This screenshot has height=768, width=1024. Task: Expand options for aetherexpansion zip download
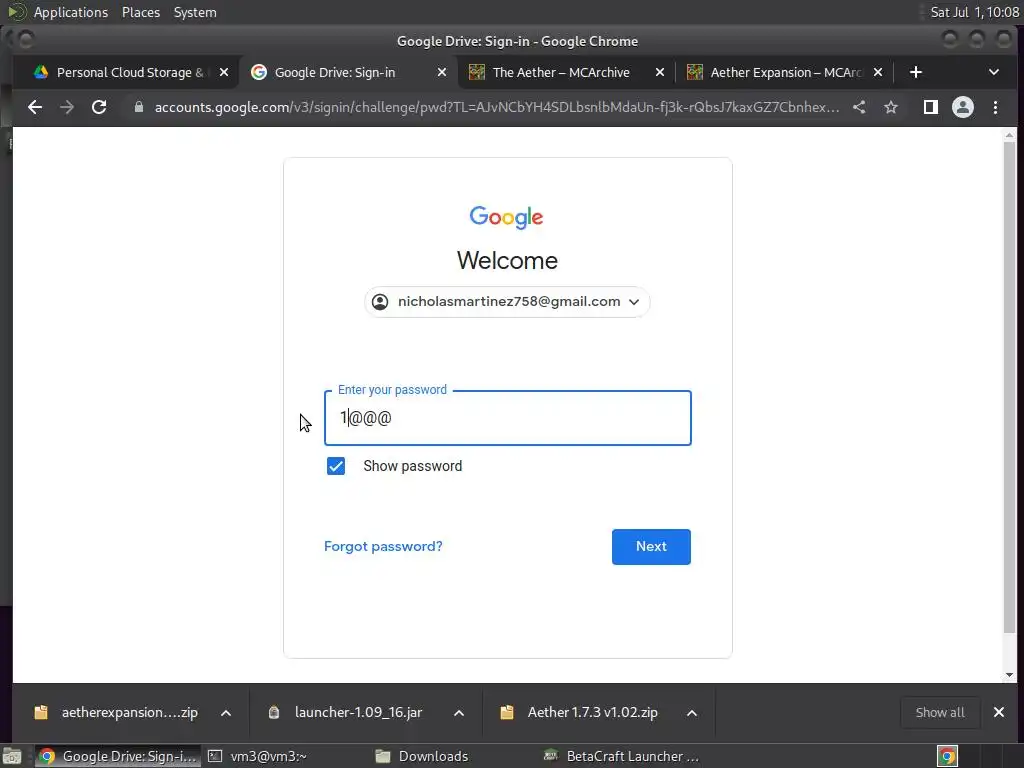click(x=226, y=713)
